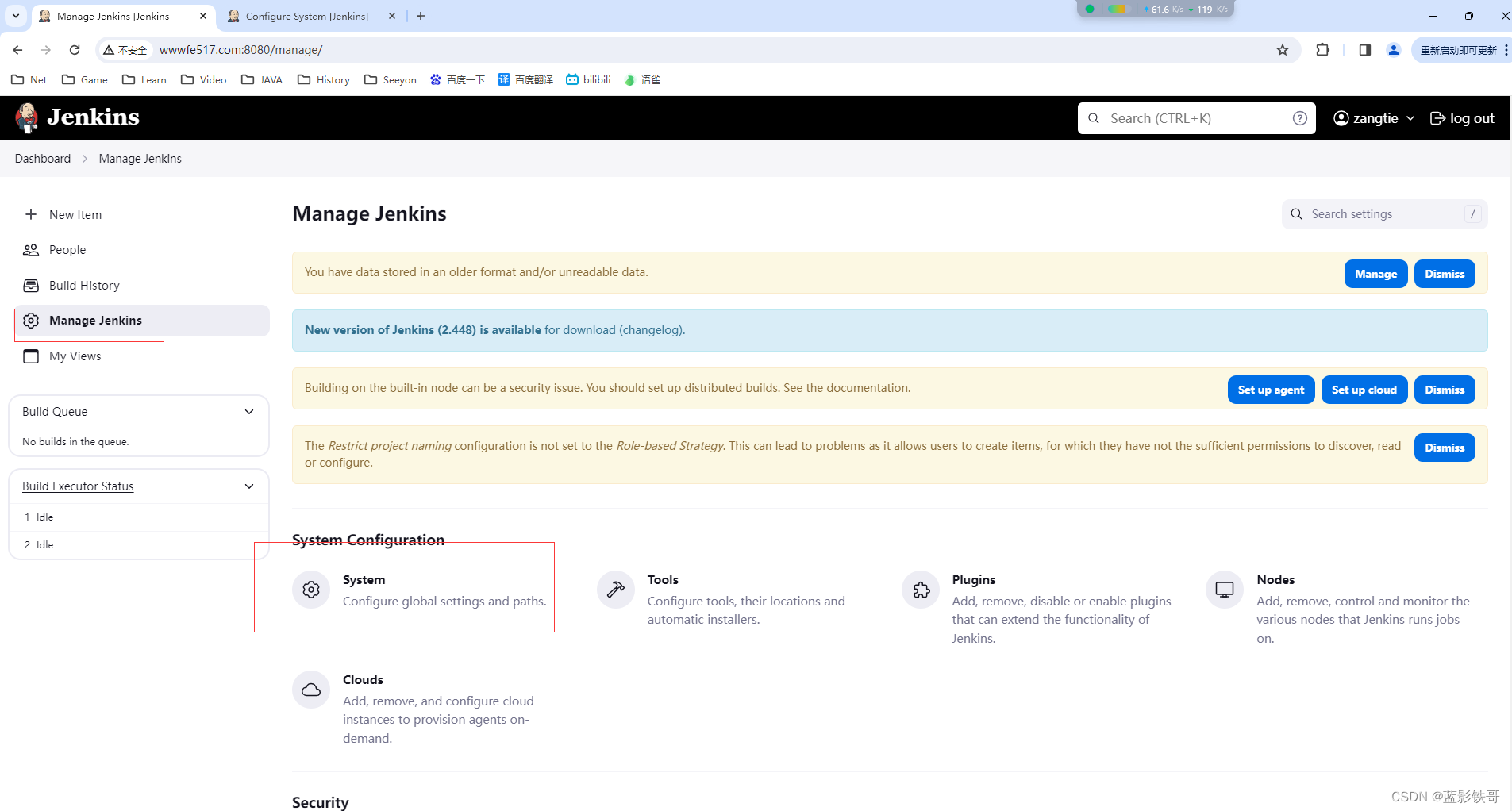Image resolution: width=1512 pixels, height=811 pixels.
Task: Open the Build Executor Status link
Action: [x=78, y=486]
